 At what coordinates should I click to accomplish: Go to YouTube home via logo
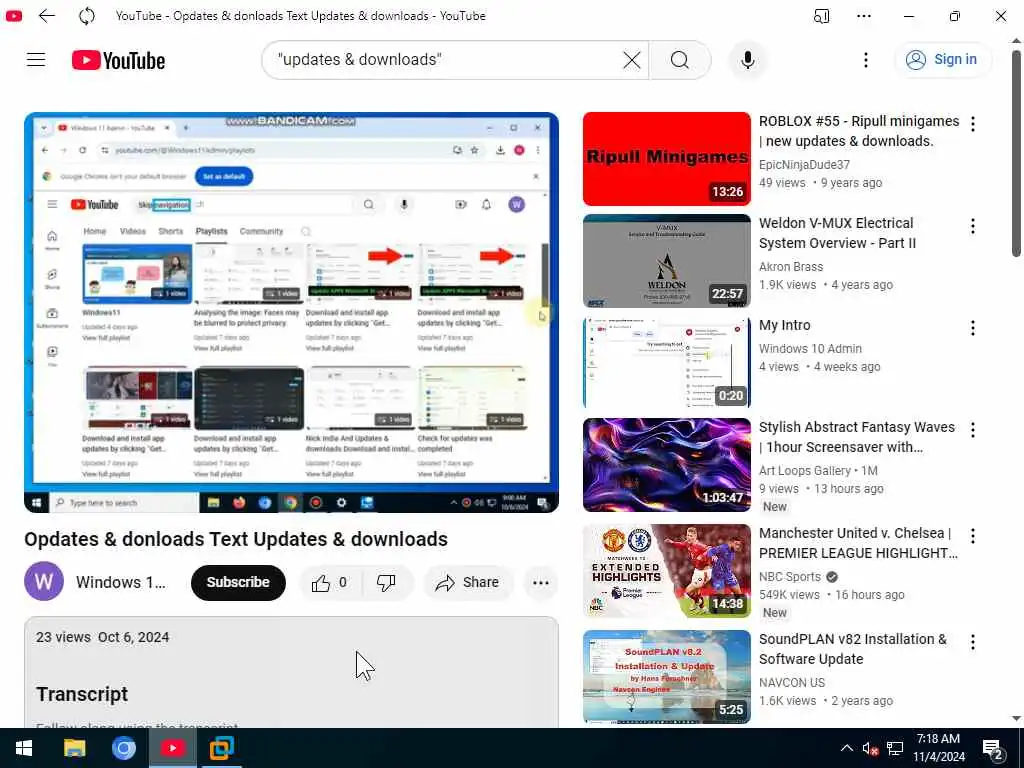pyautogui.click(x=118, y=60)
